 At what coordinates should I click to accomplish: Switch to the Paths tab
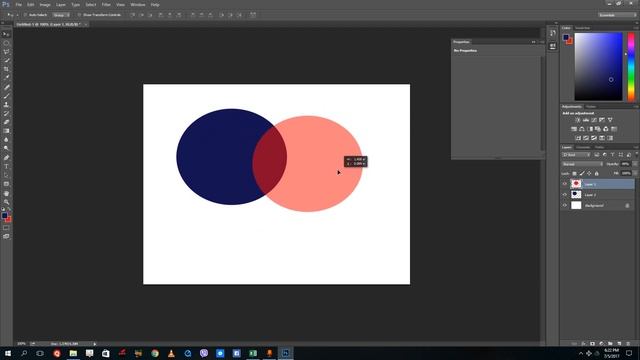pyautogui.click(x=599, y=147)
